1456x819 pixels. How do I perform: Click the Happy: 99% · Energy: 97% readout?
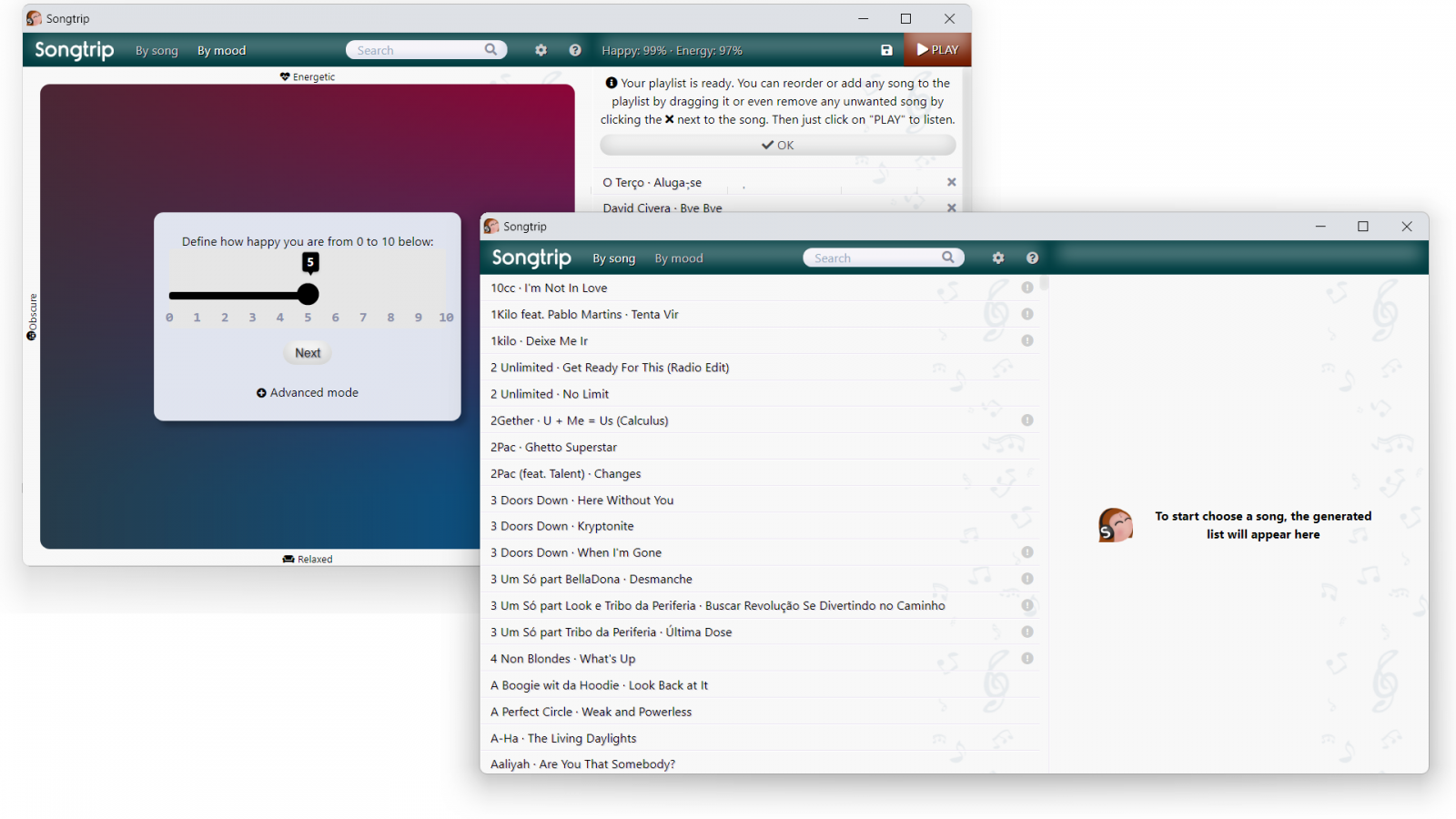tap(672, 51)
